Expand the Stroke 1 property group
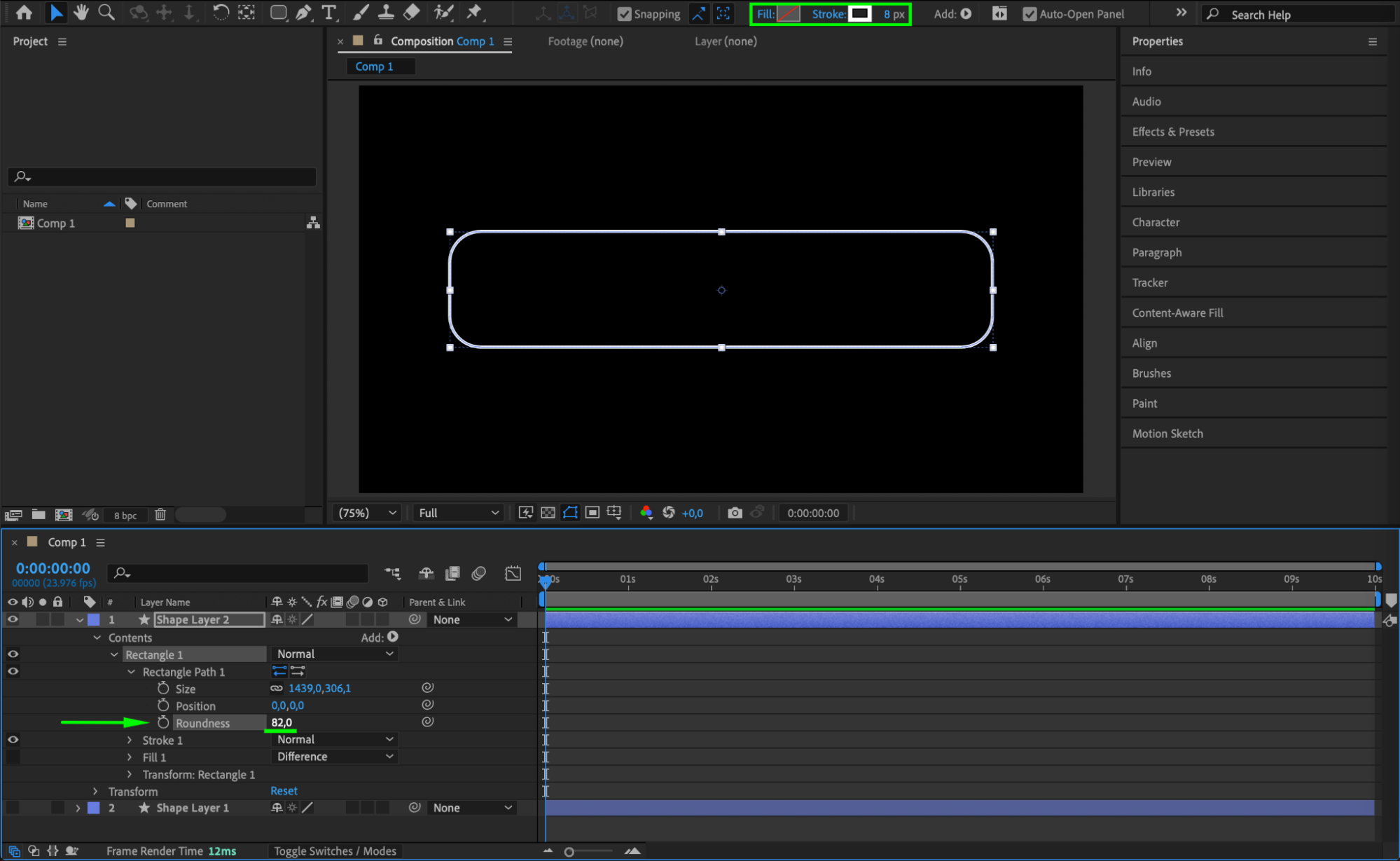 coord(130,740)
